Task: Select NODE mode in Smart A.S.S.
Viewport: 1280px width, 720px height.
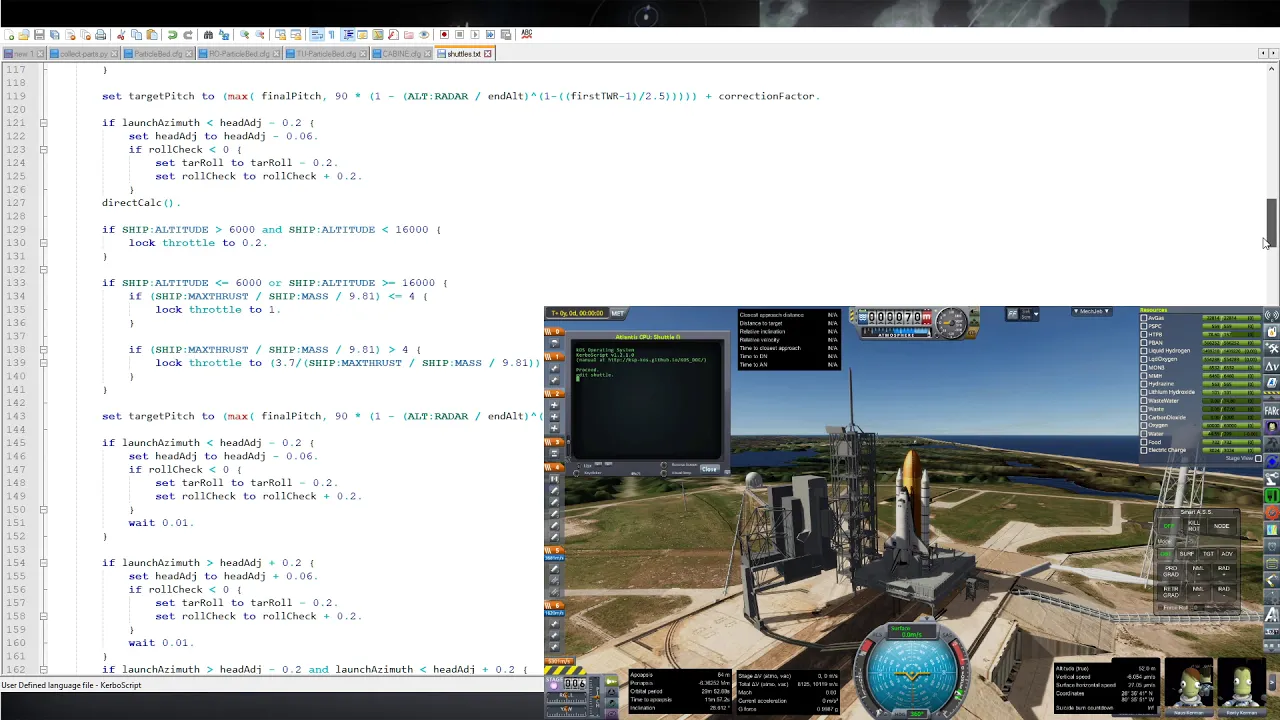Action: click(x=1221, y=526)
